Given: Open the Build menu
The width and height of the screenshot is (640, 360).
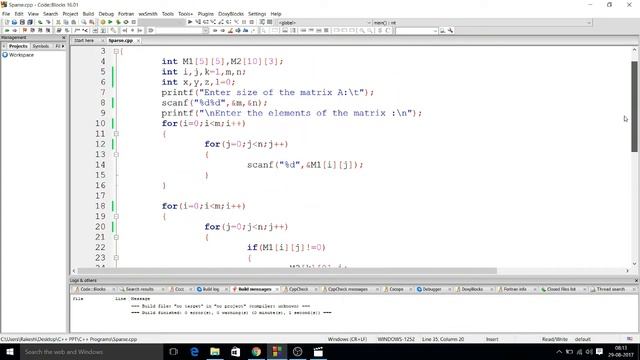Looking at the screenshot, I should pos(88,14).
